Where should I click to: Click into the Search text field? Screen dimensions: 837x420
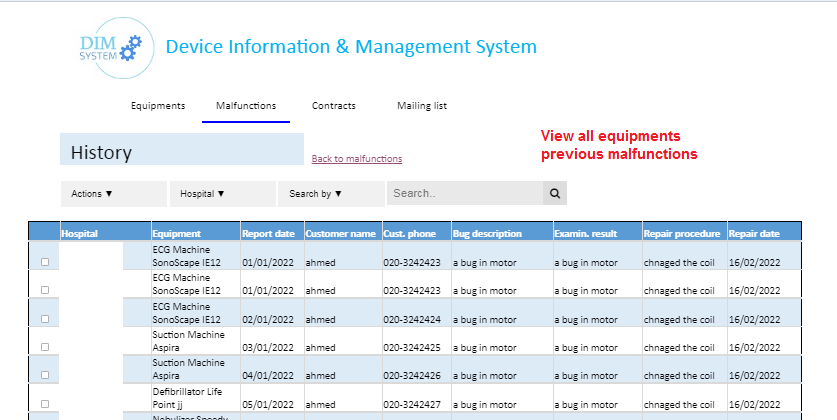click(464, 194)
